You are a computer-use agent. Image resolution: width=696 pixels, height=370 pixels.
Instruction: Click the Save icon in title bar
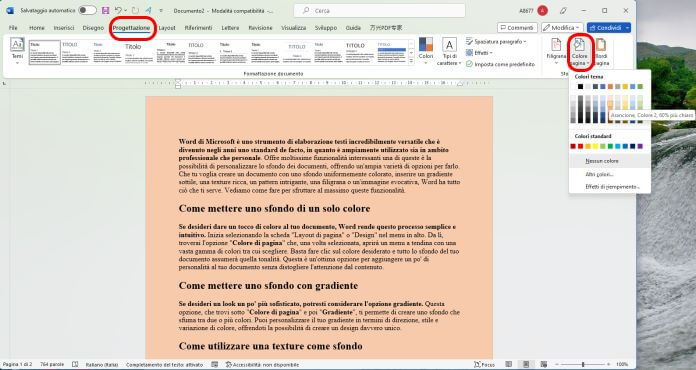point(105,10)
